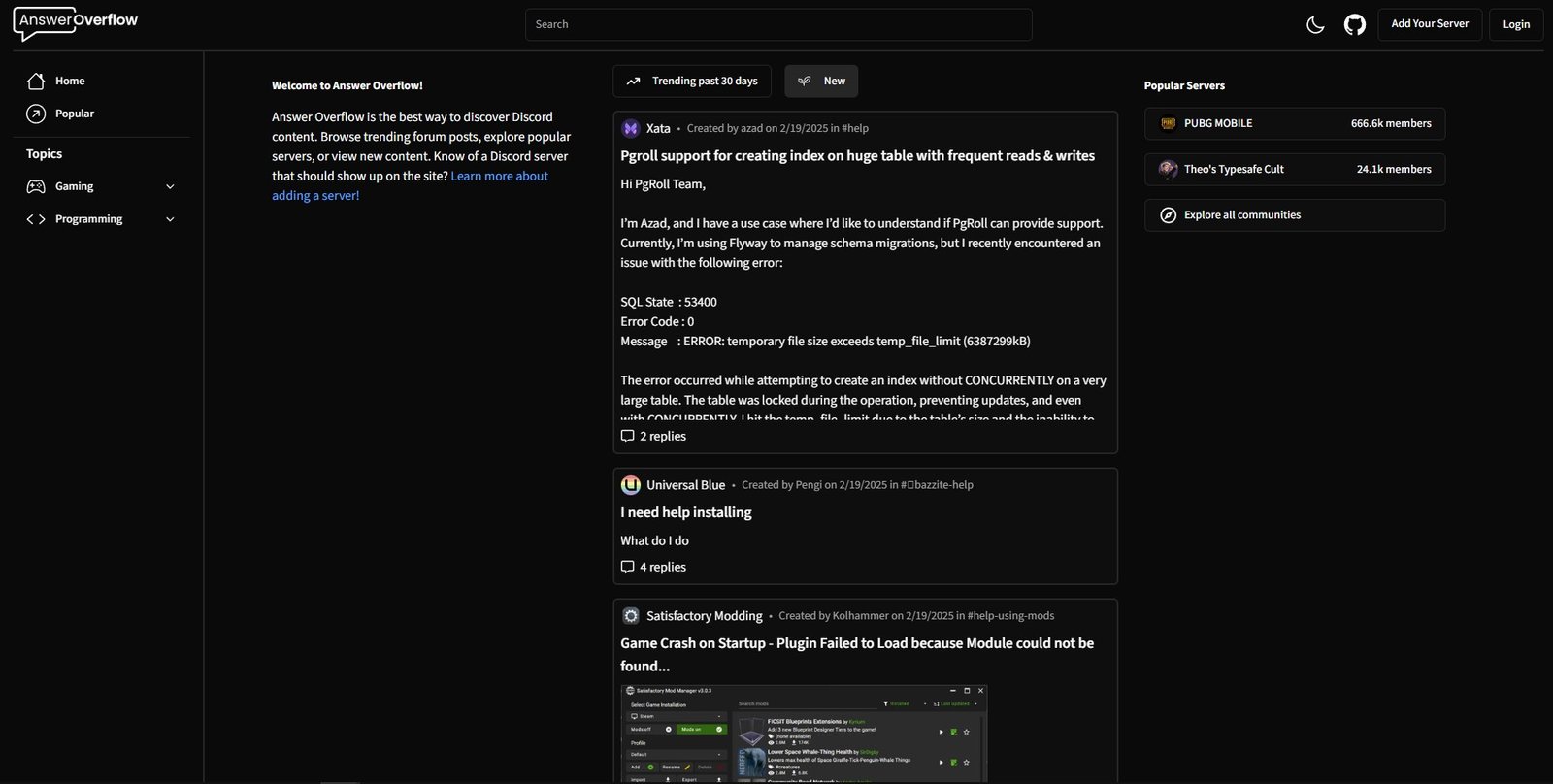Image resolution: width=1553 pixels, height=784 pixels.
Task: Expand the Programming topics chevron
Action: click(x=170, y=219)
